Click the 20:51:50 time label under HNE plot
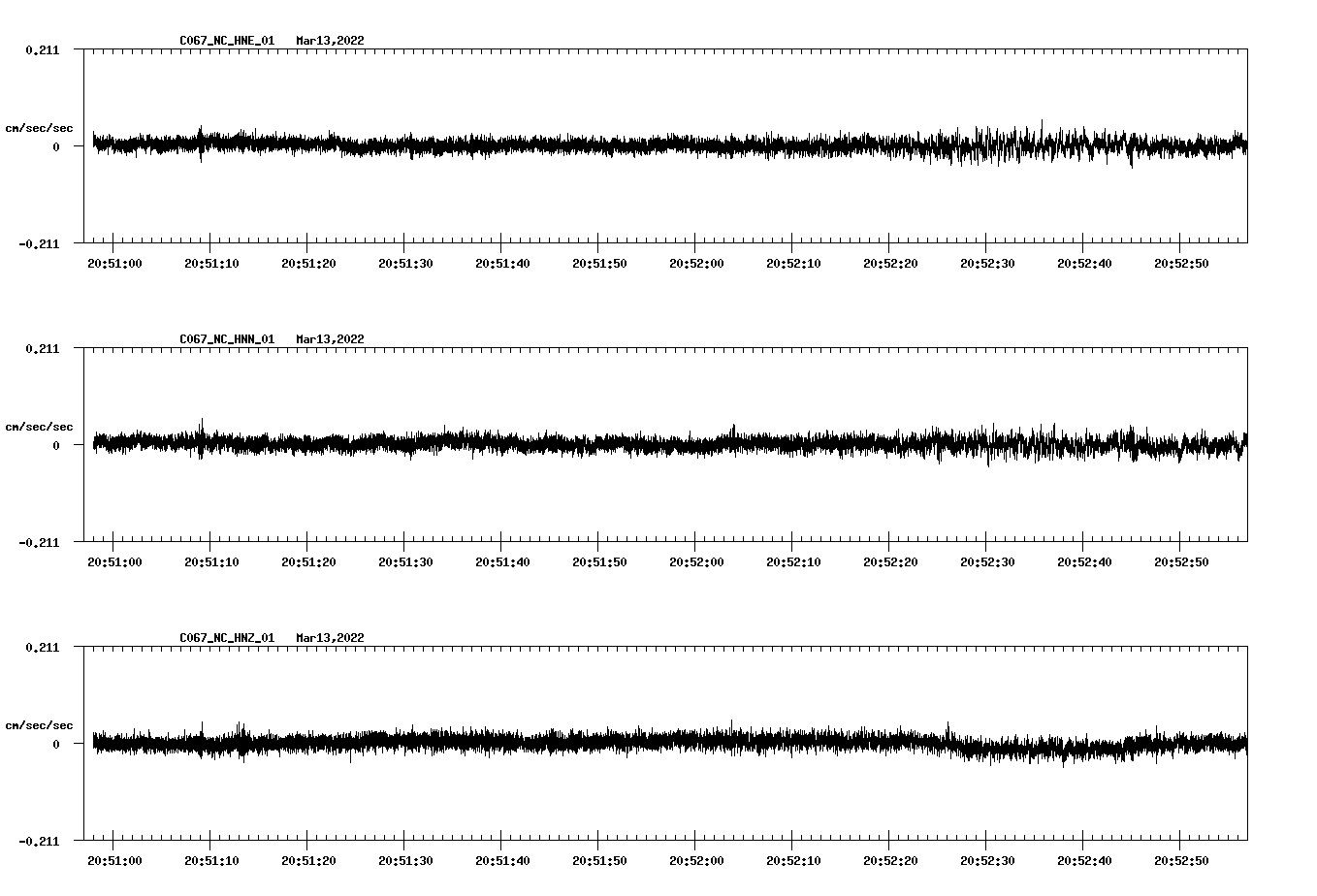The height and width of the screenshot is (896, 1317). point(599,264)
